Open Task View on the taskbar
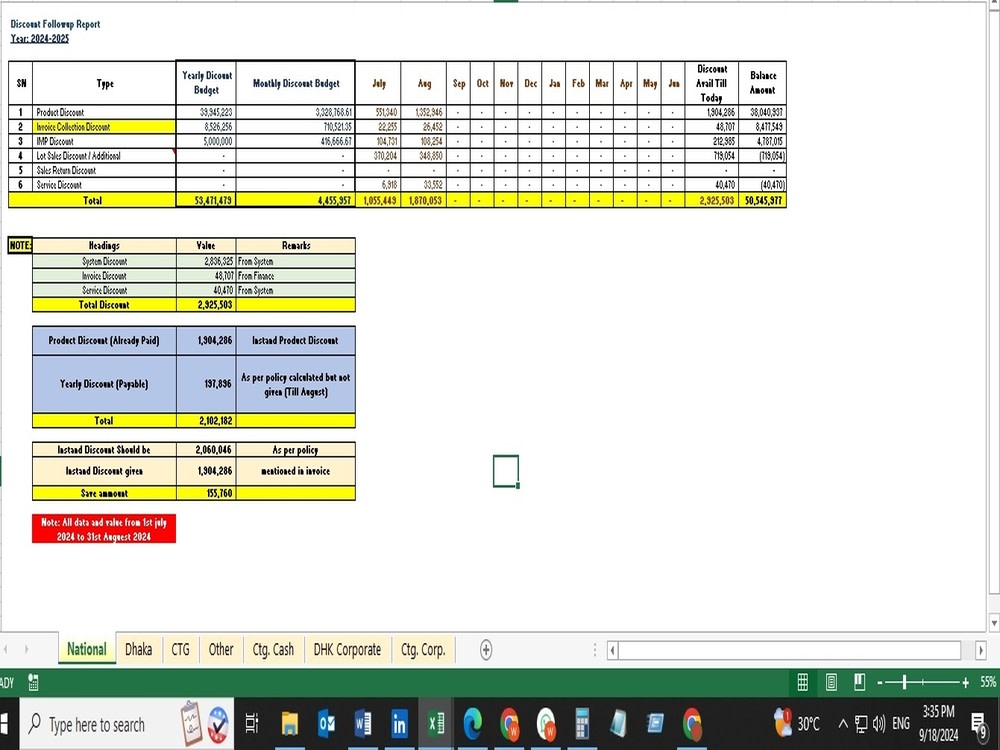 (252, 724)
